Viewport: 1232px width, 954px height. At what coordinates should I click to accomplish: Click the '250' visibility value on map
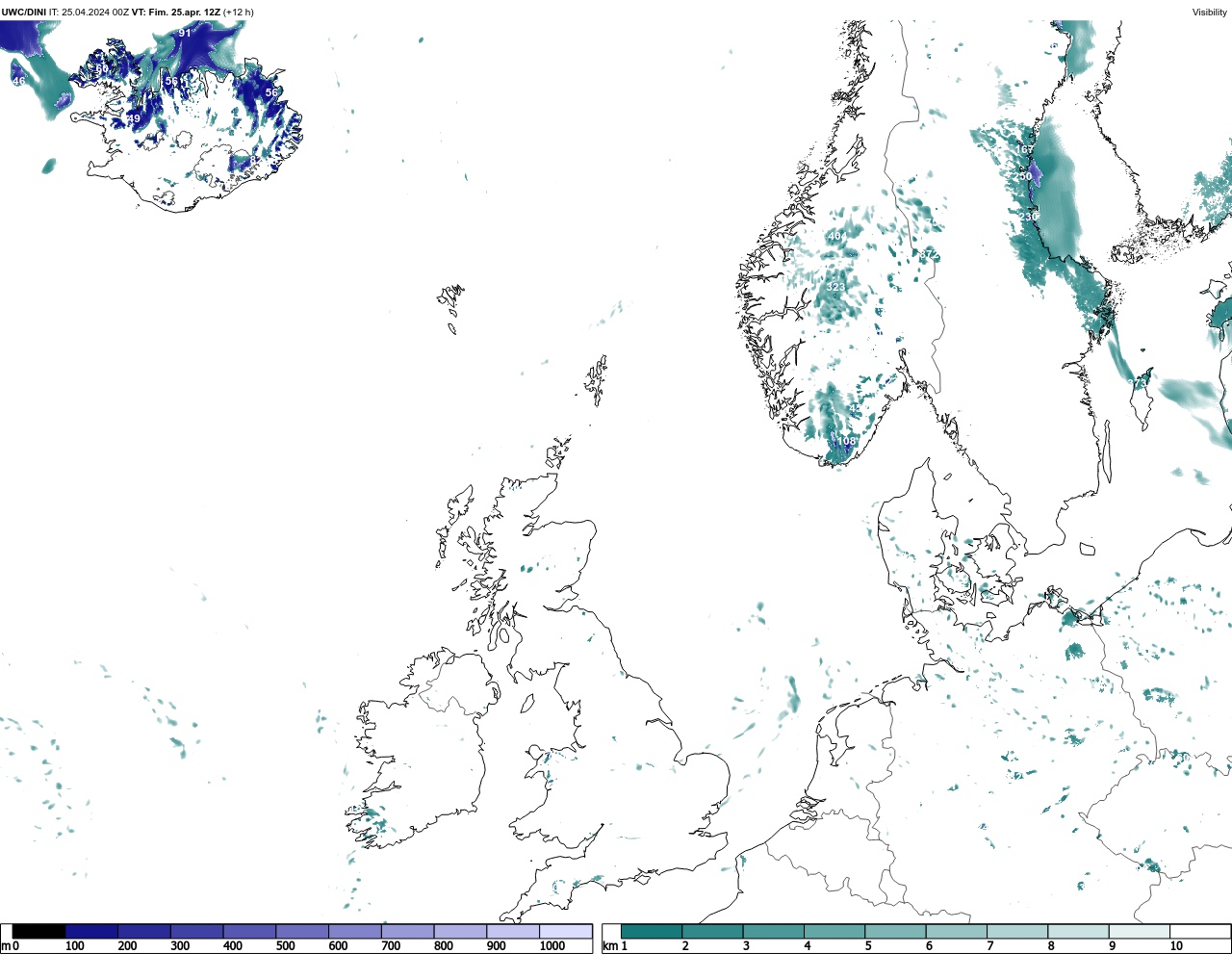click(1024, 176)
